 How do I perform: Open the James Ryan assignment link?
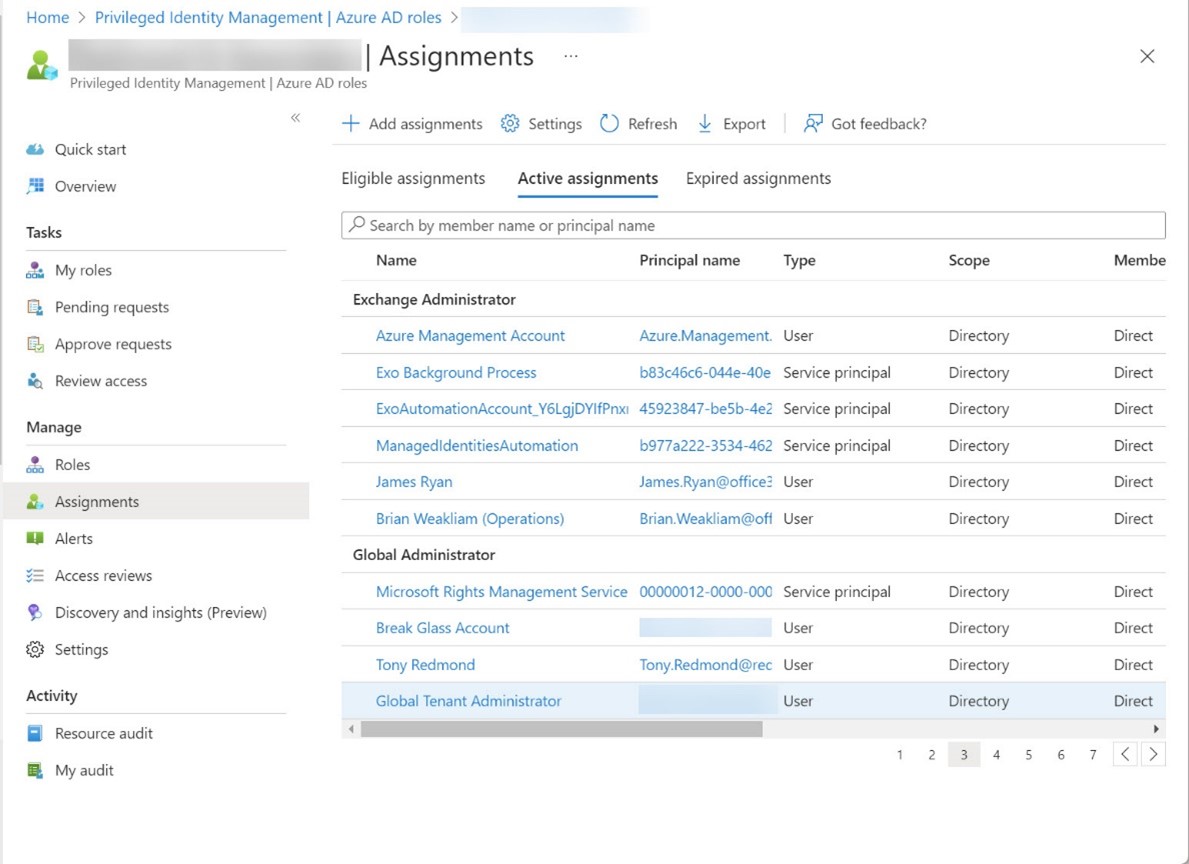point(414,482)
